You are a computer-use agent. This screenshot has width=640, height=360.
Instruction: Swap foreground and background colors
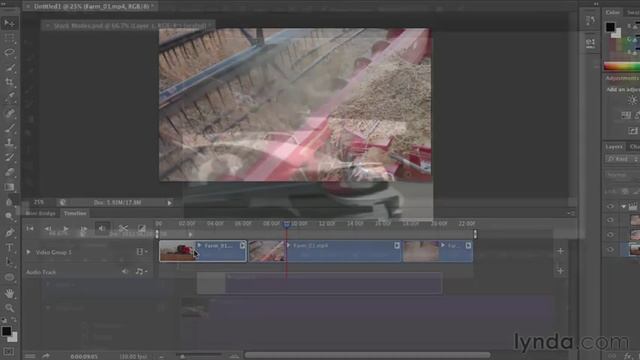coord(14,320)
